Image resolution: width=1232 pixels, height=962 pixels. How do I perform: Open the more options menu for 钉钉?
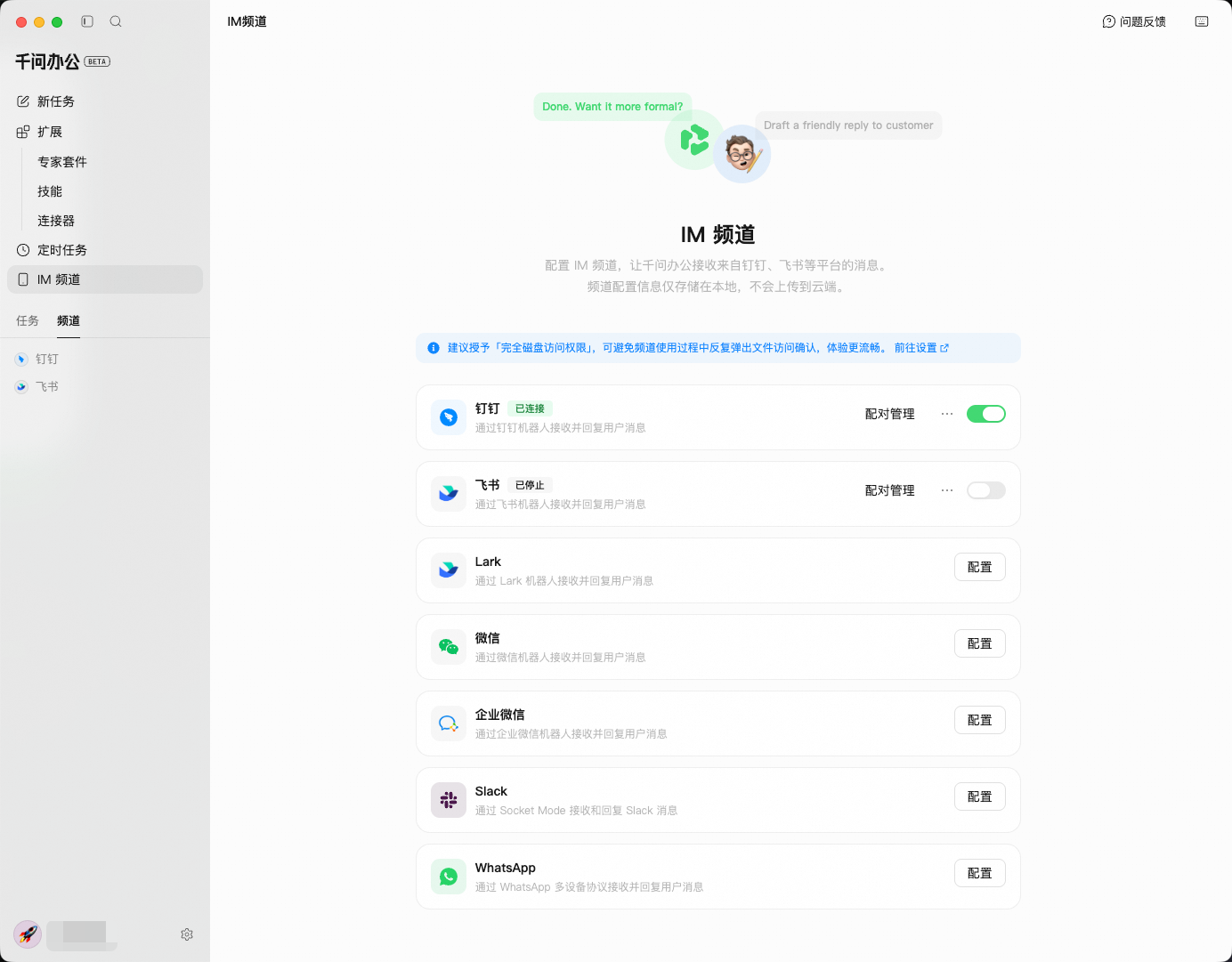point(947,414)
